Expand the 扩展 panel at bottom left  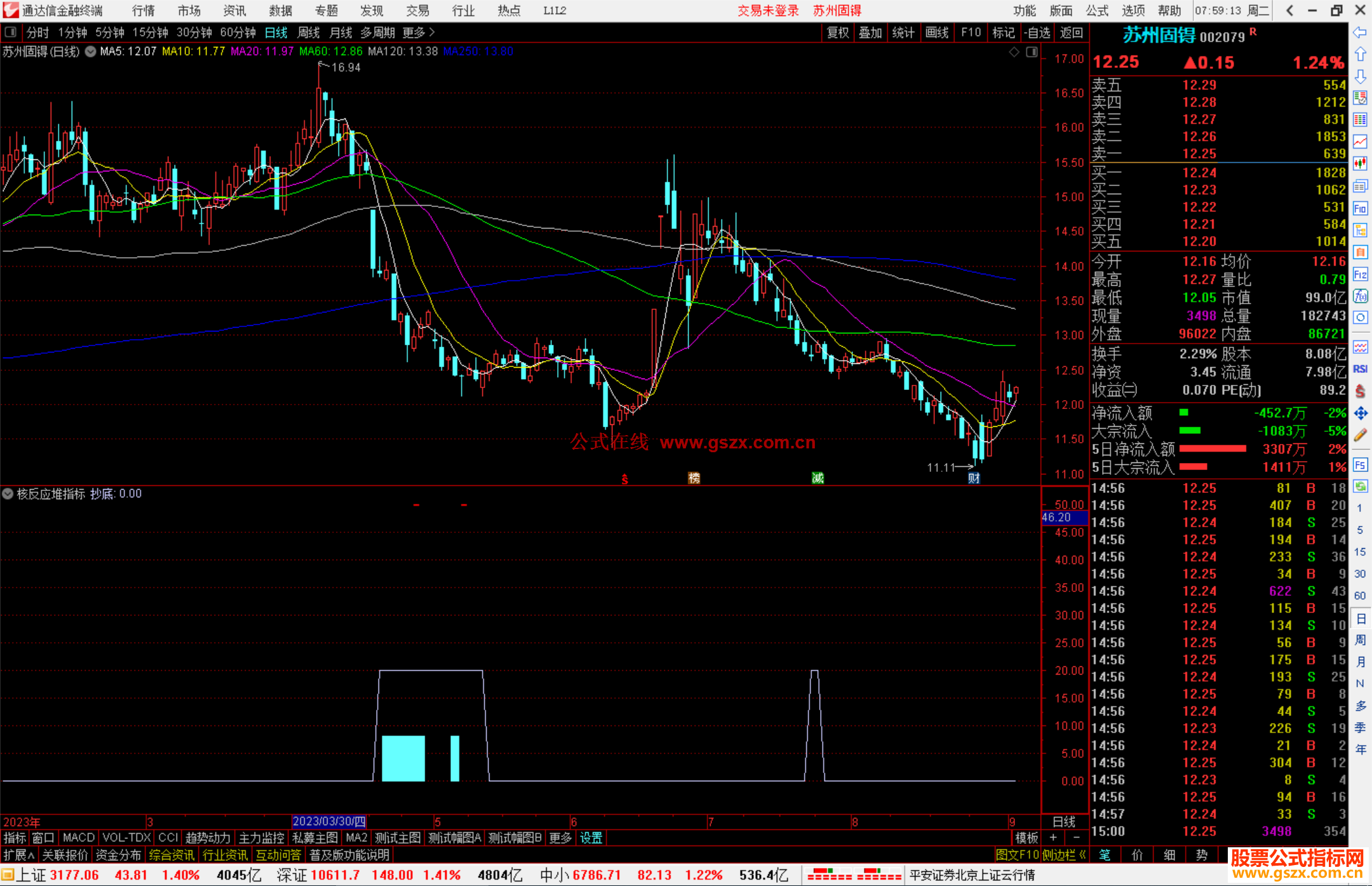click(18, 855)
